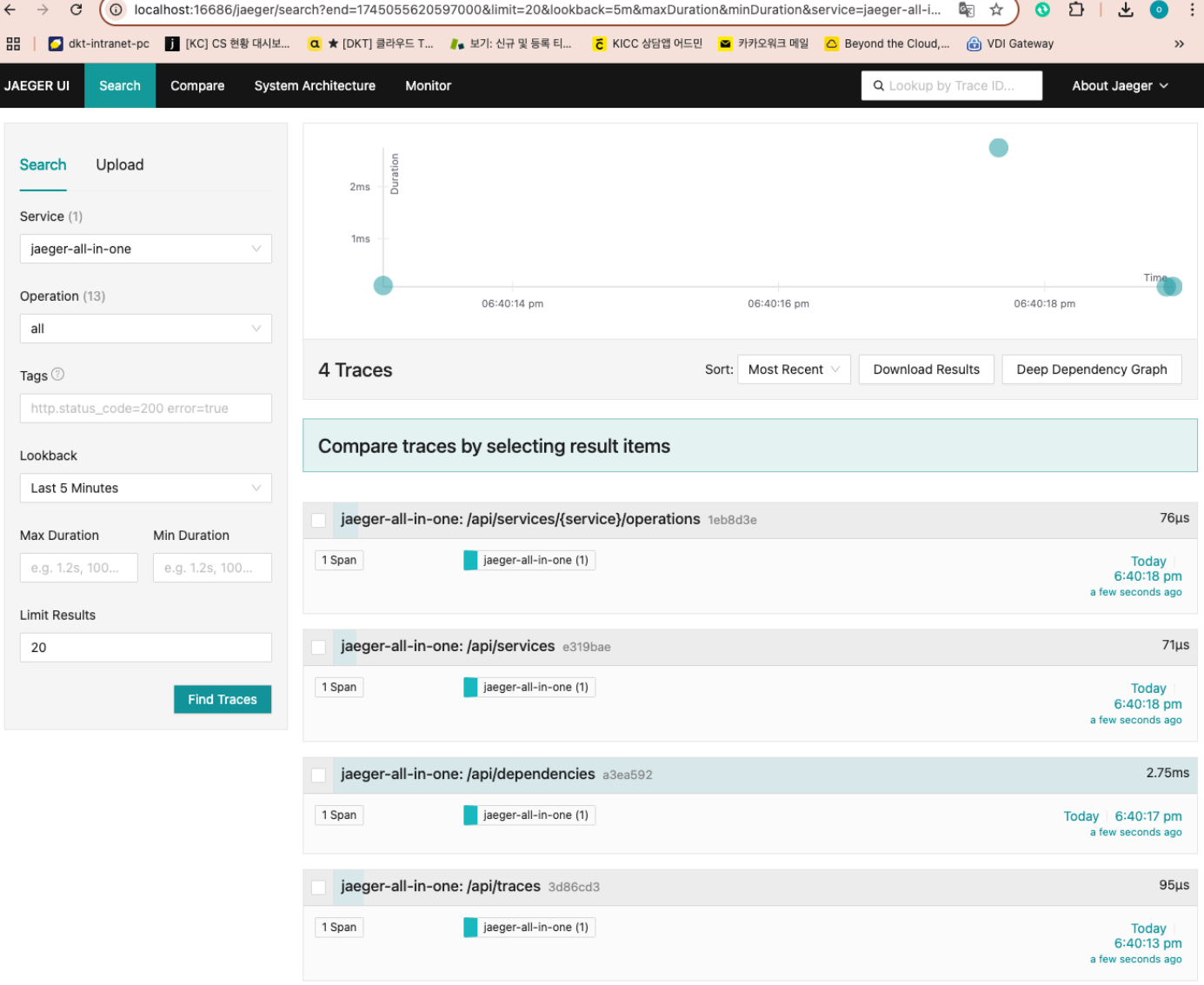The image size is (1204, 985).
Task: Click the Limit Results field
Action: tap(145, 648)
